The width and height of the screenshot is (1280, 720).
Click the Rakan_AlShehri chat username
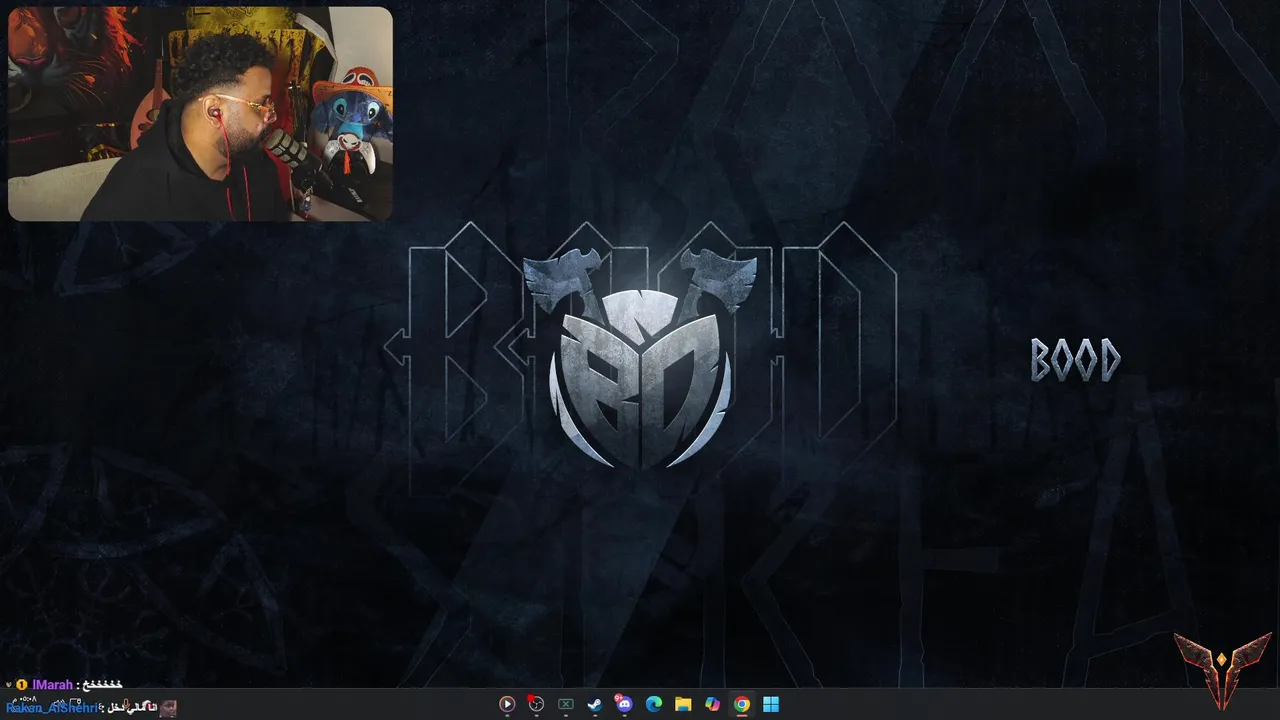coord(51,708)
